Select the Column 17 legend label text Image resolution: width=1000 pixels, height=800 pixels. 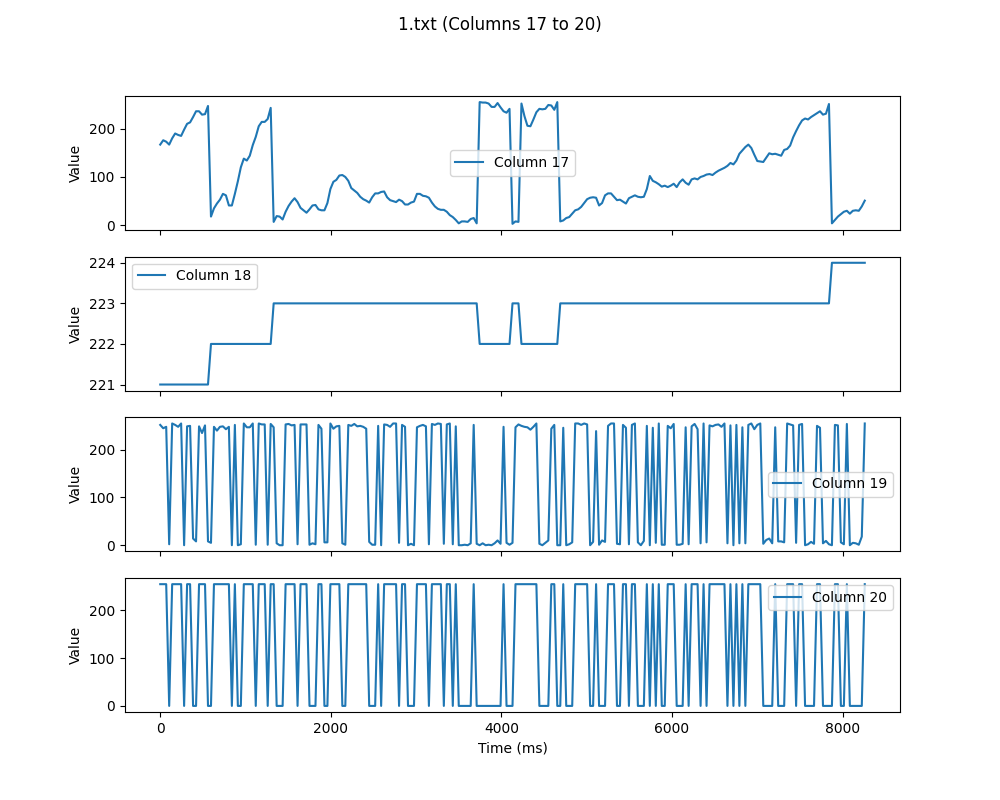point(530,163)
